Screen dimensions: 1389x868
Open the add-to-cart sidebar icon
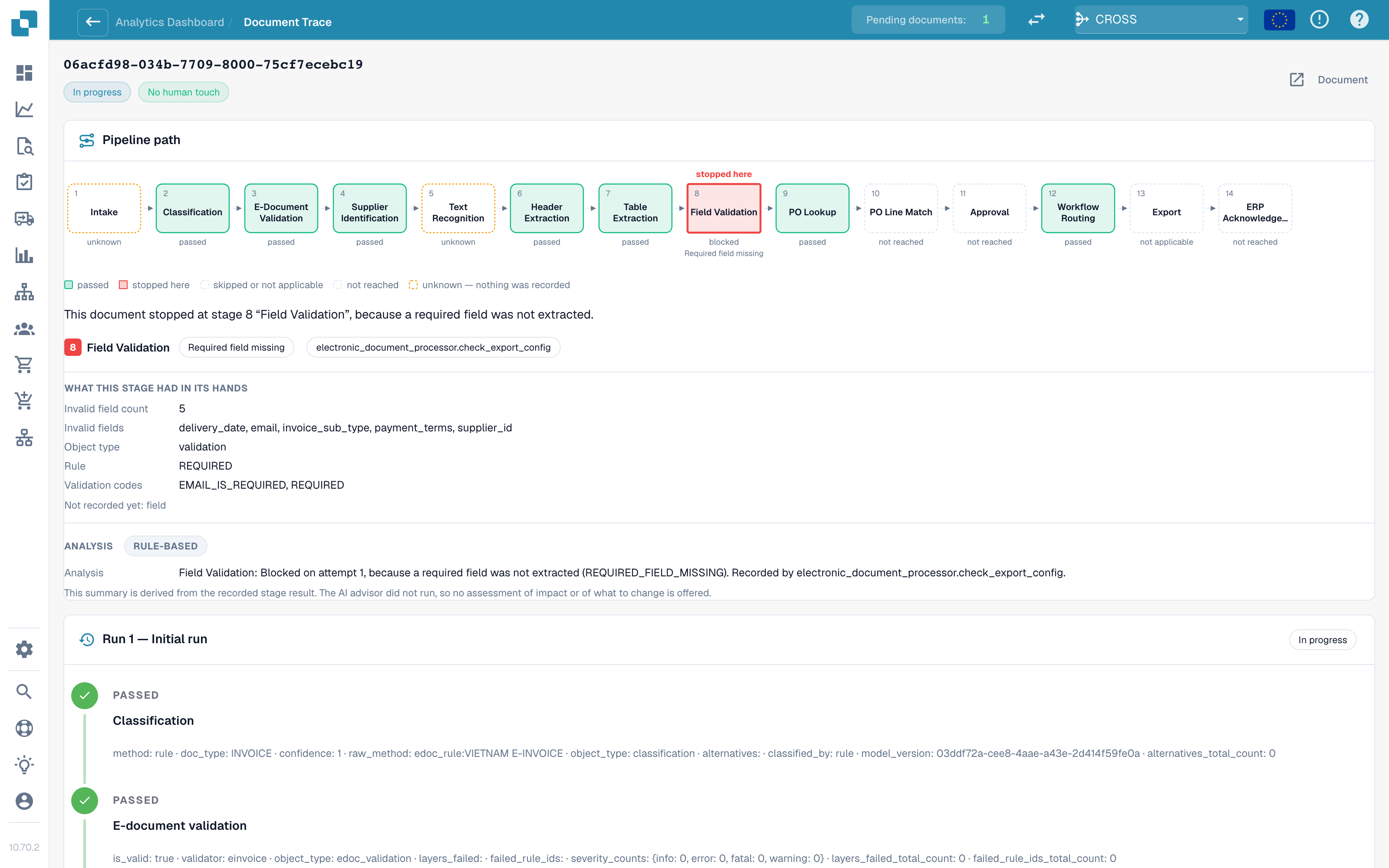point(24,401)
